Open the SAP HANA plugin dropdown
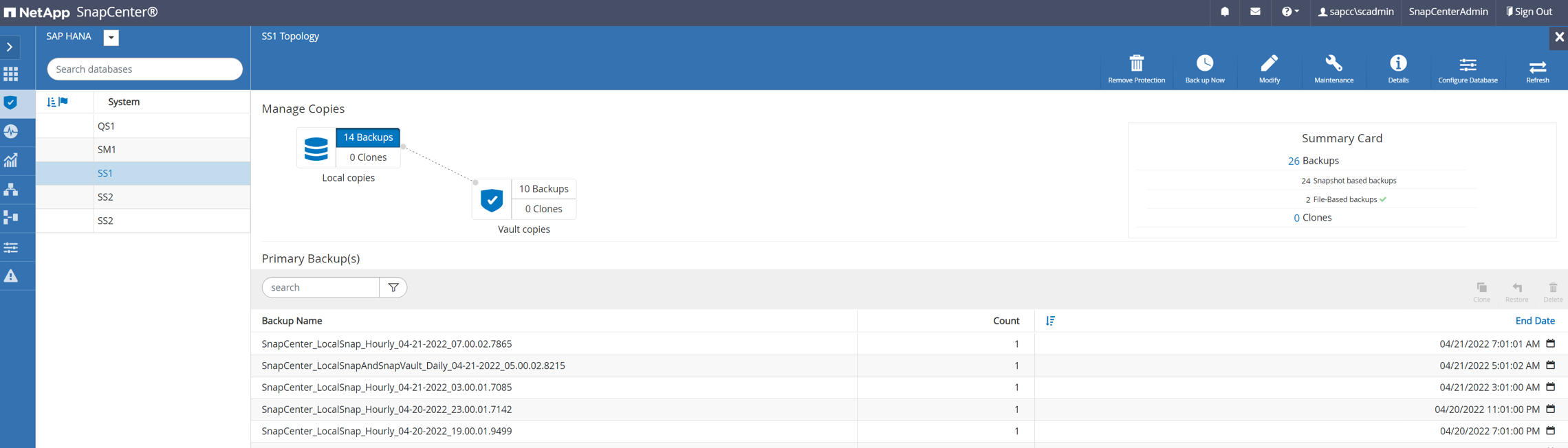The height and width of the screenshot is (448, 1568). 111,37
